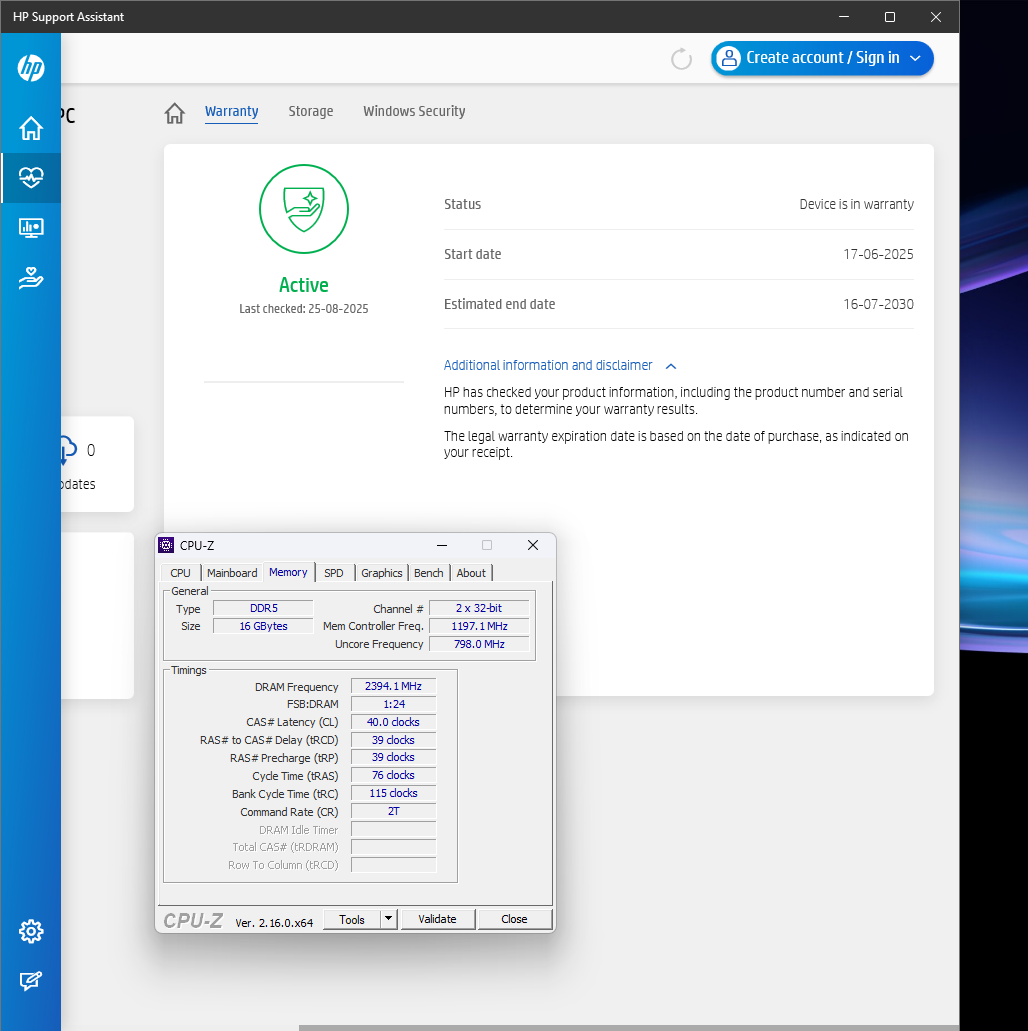
Task: Click Cycle Time tRAS value 76 clocks
Action: coord(393,775)
